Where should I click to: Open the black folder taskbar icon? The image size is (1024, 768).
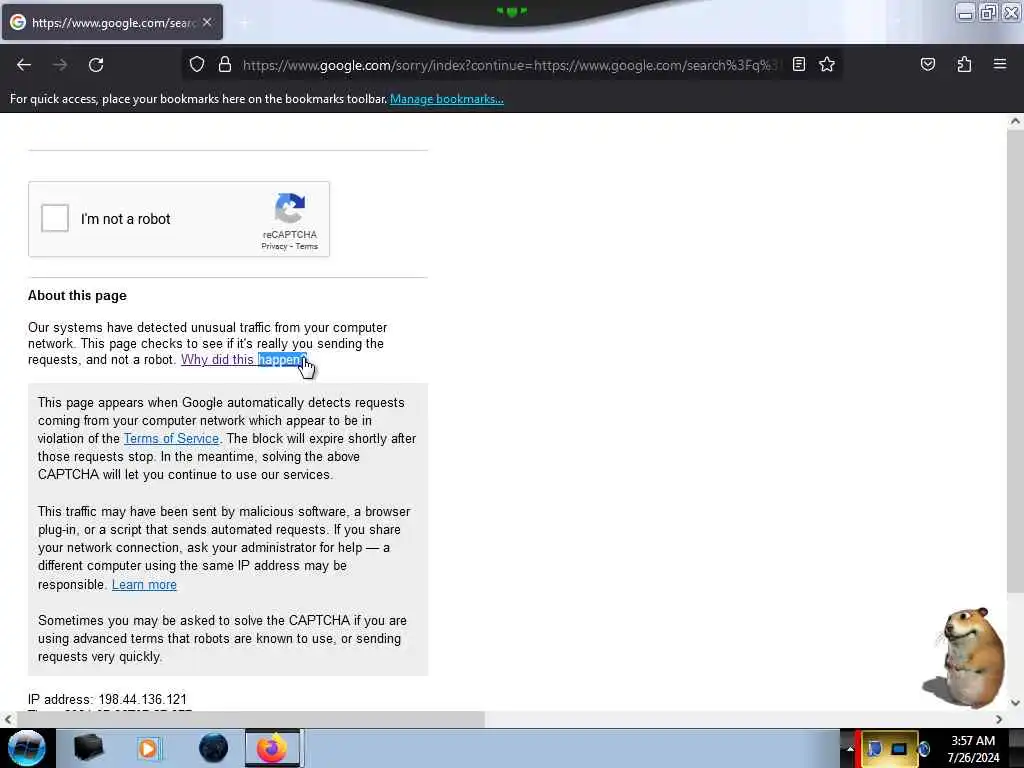pos(88,748)
